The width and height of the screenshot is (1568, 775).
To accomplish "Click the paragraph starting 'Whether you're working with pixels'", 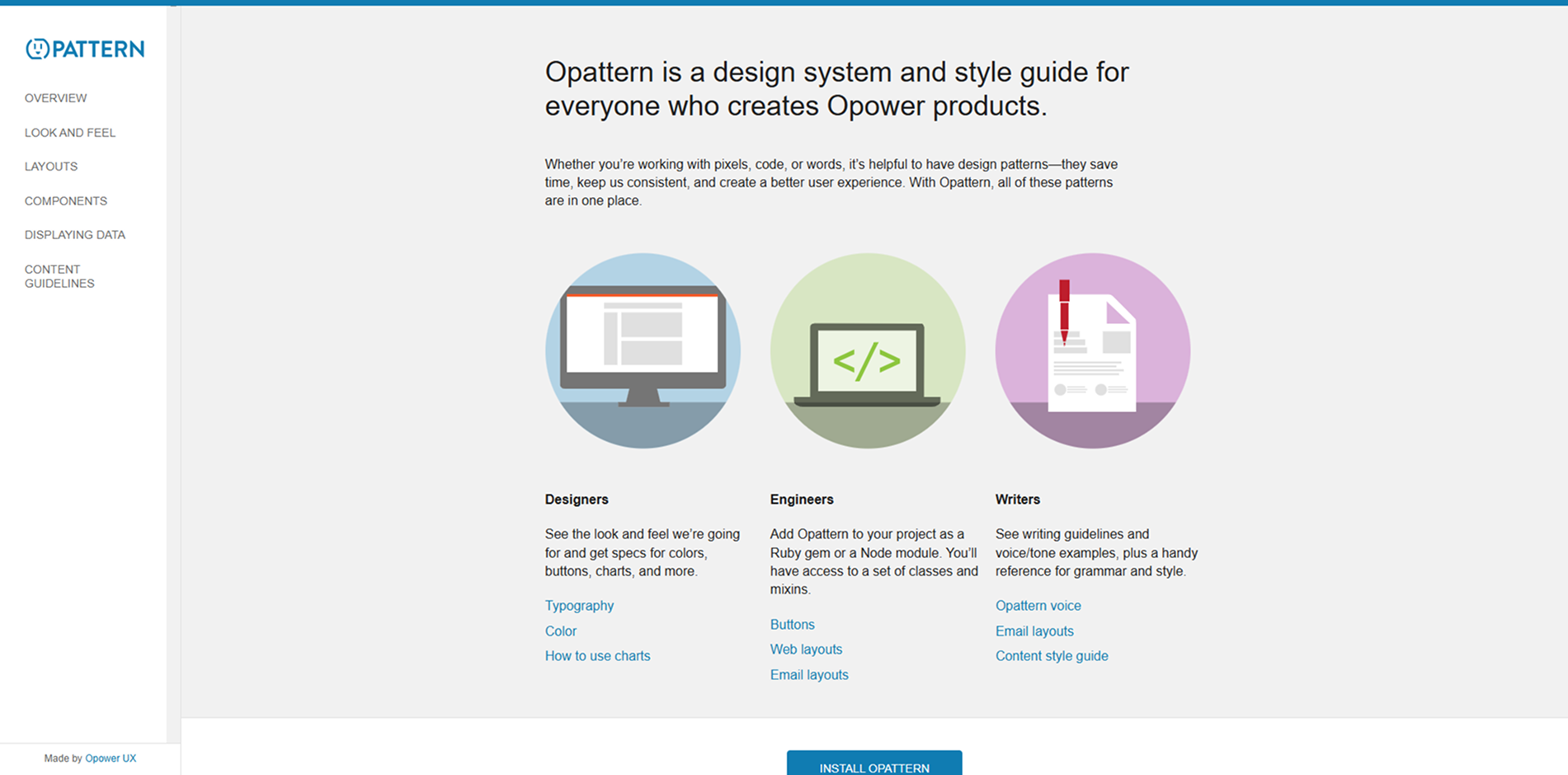I will 831,182.
